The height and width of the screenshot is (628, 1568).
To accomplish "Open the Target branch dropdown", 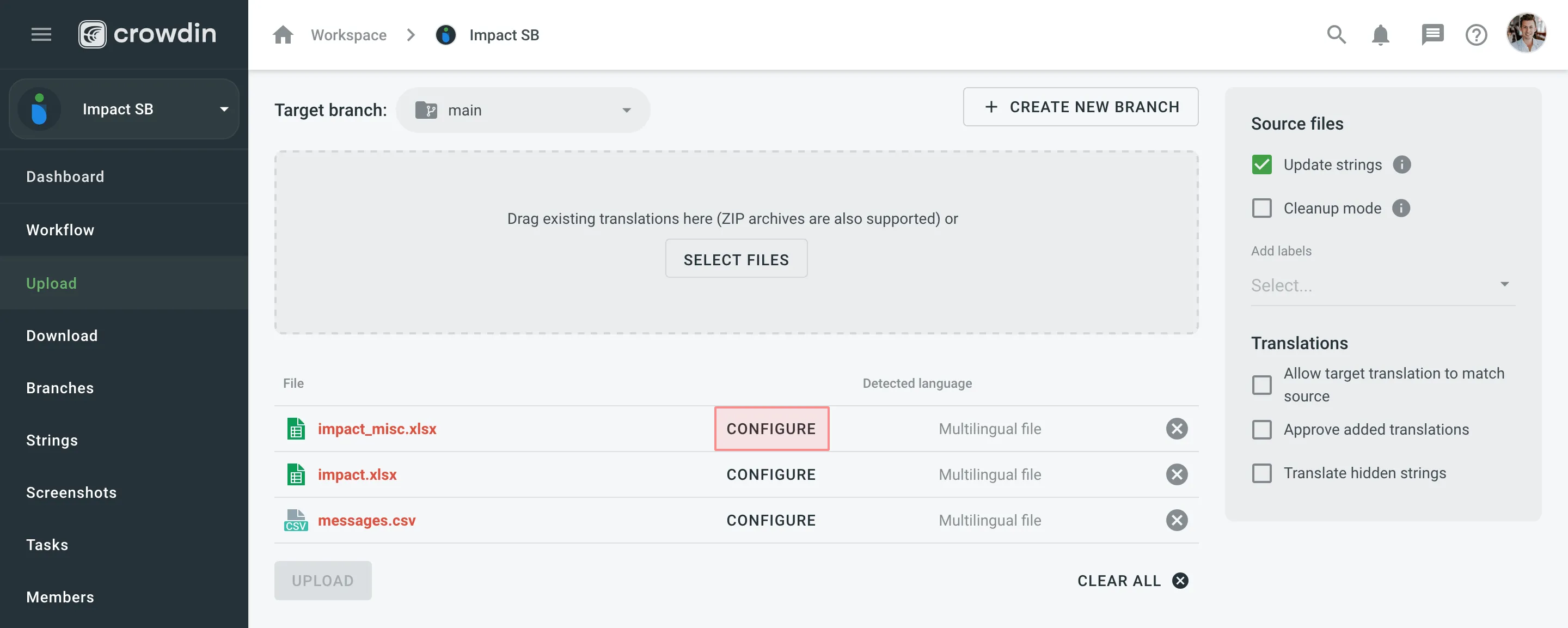I will 523,109.
